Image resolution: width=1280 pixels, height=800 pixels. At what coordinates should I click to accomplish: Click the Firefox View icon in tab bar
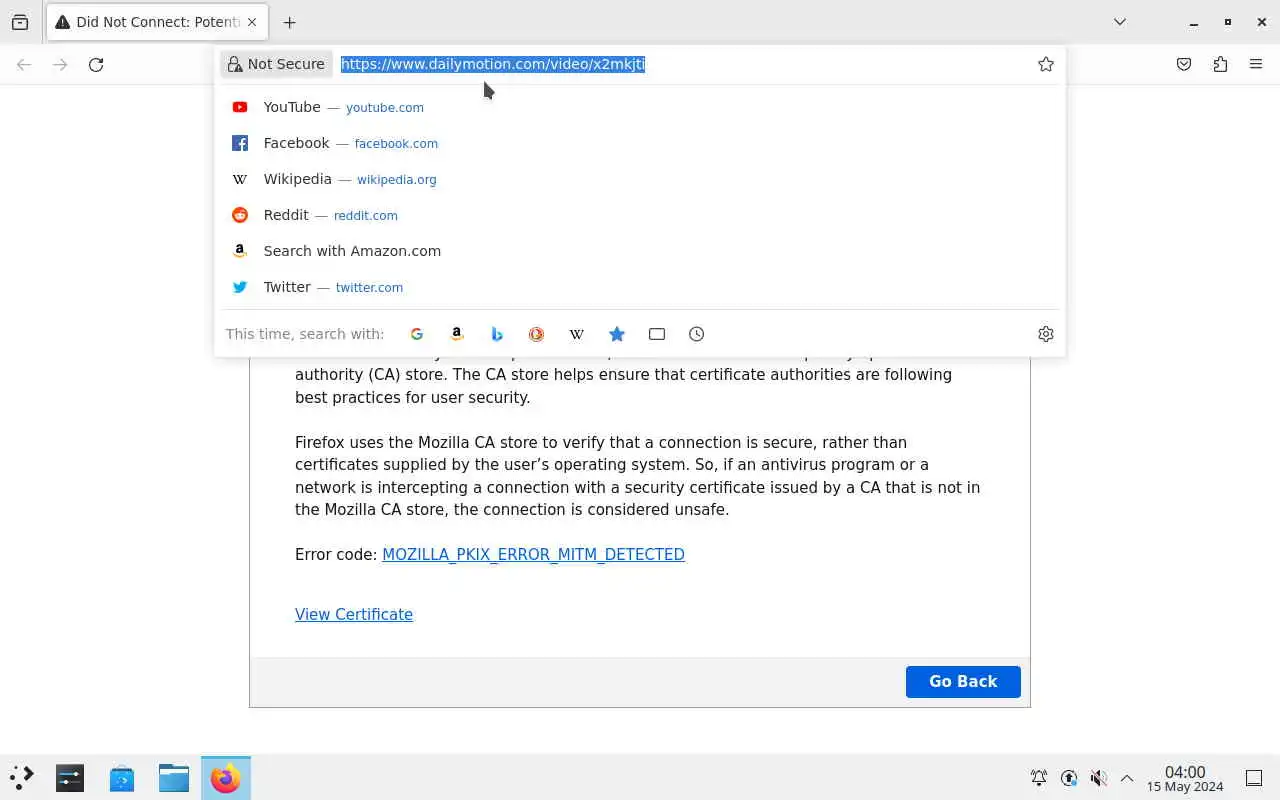point(20,22)
